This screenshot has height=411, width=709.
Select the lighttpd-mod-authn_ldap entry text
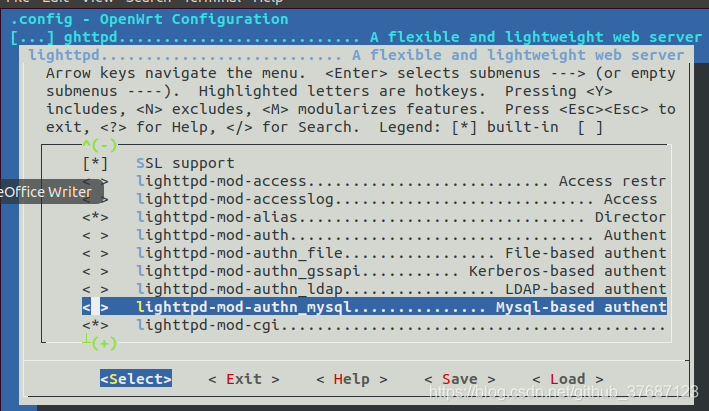click(240, 290)
